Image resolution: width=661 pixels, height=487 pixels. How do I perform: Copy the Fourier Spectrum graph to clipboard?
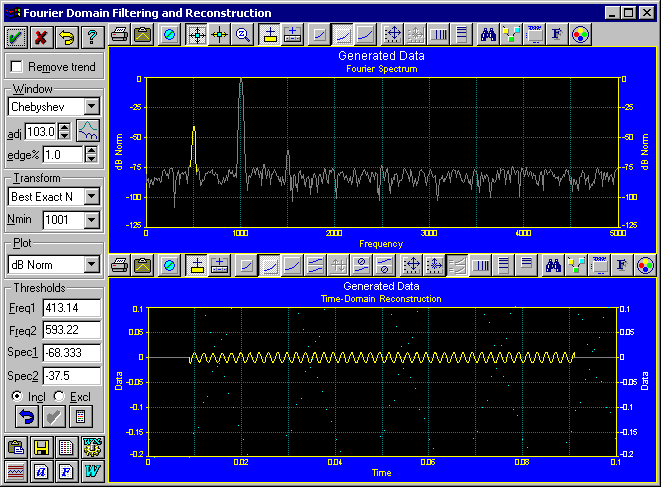click(x=143, y=35)
